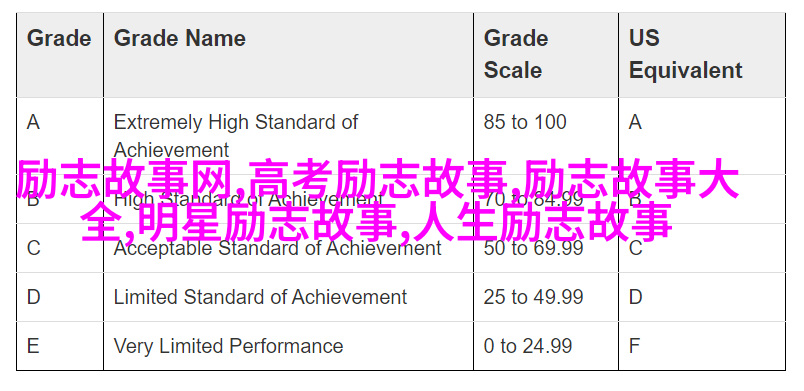The image size is (804, 391).
Task: Select grade D in the Grade column
Action: [59, 297]
